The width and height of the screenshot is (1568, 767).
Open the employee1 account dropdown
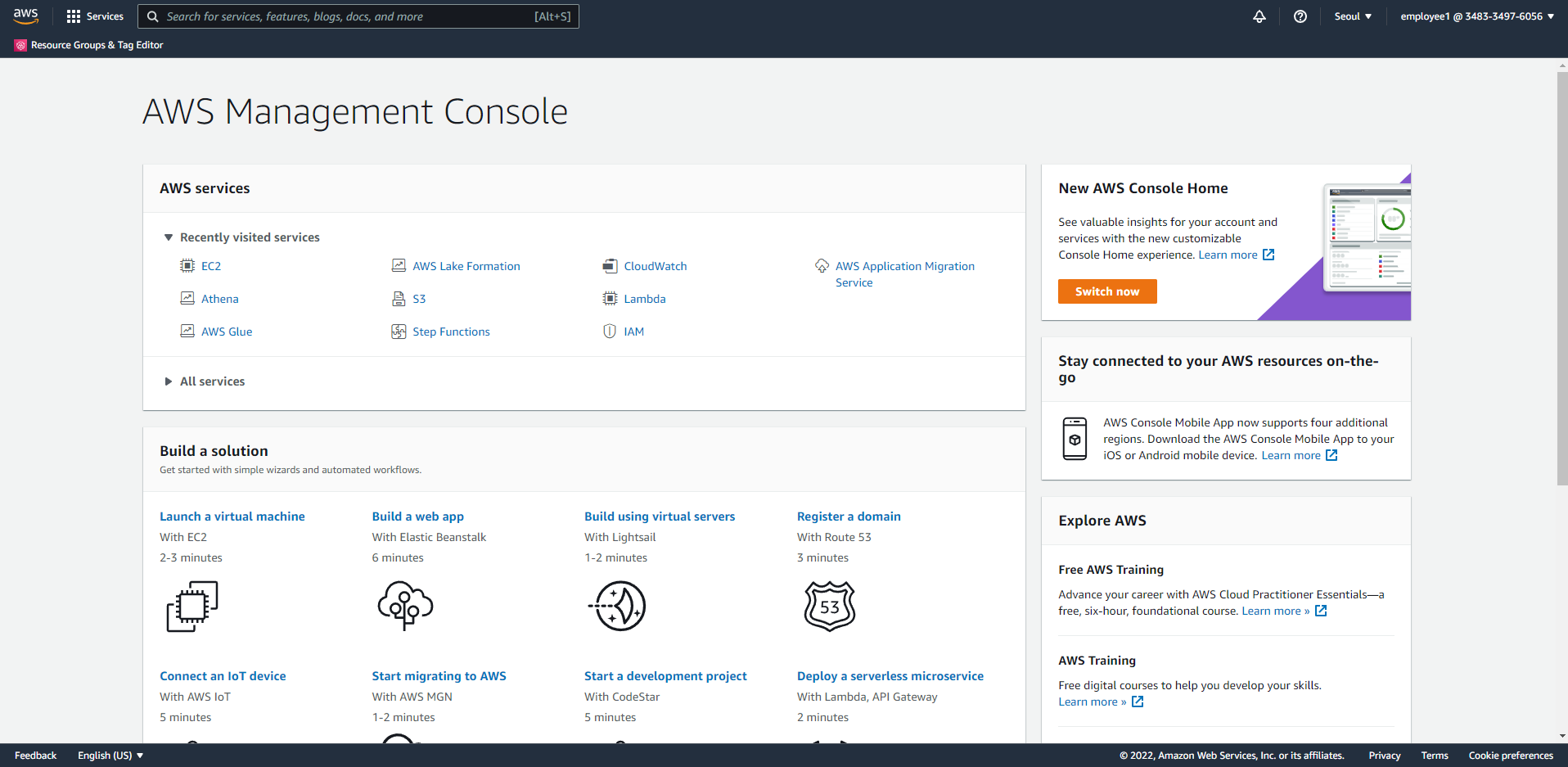pos(1477,16)
